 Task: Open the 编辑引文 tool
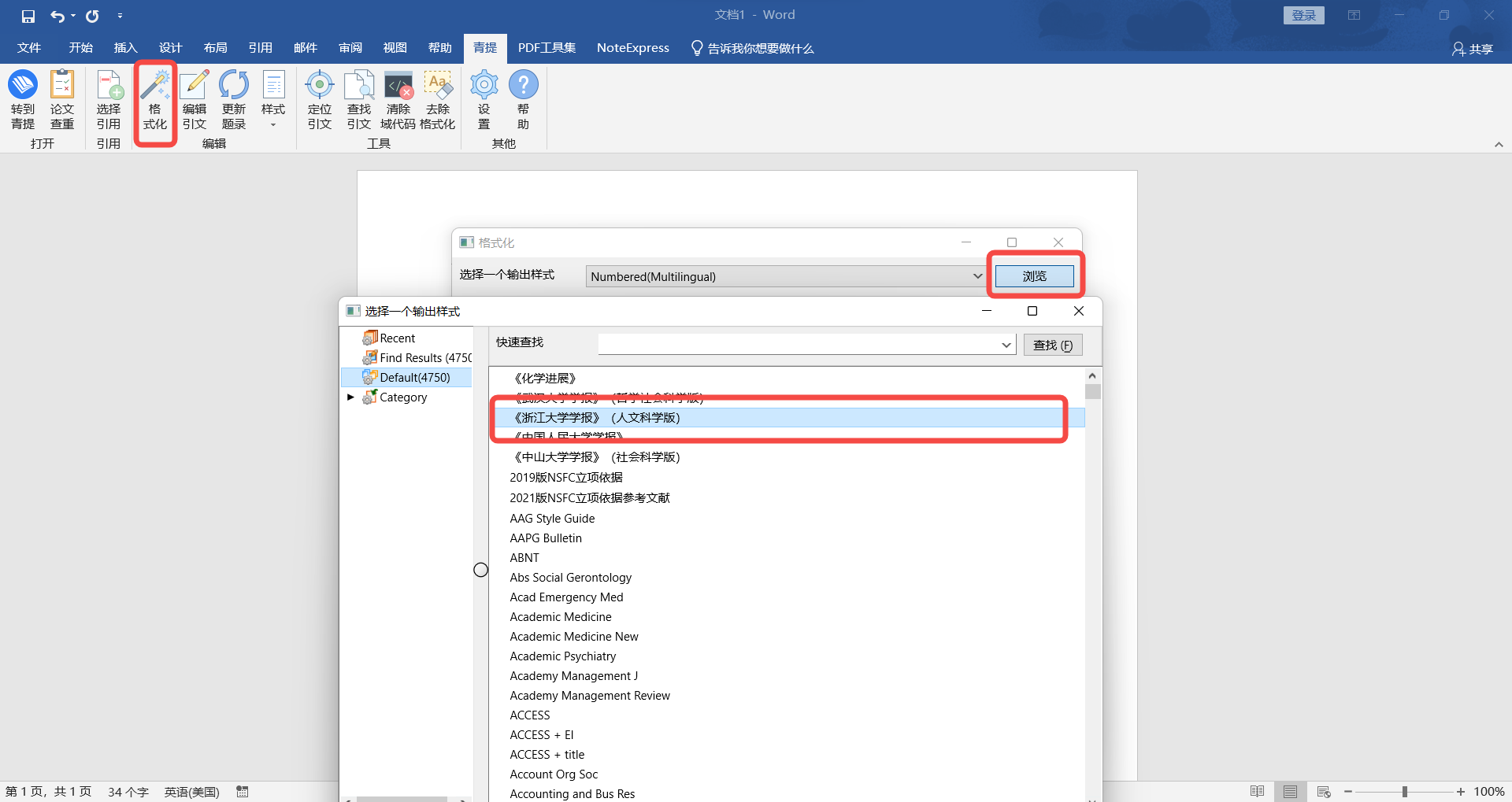pos(195,100)
